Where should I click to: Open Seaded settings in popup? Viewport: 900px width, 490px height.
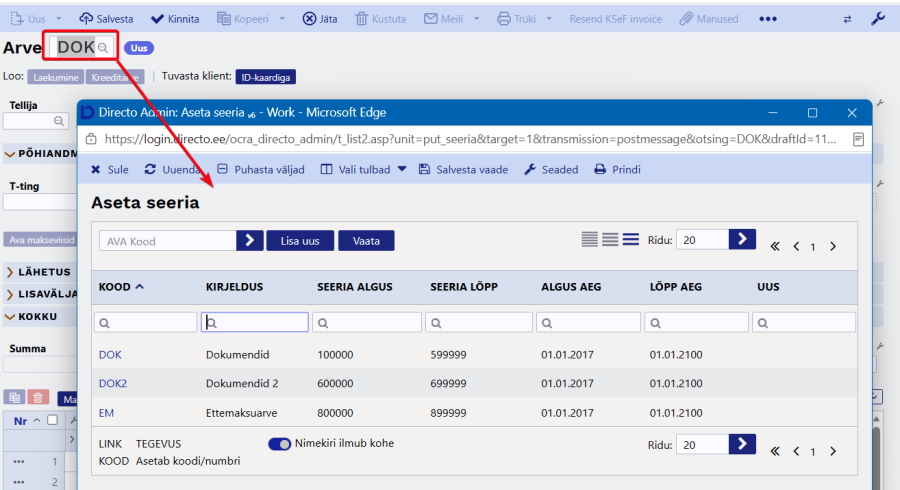click(x=552, y=170)
